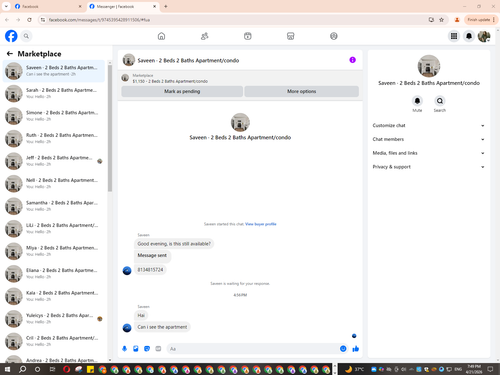The image size is (500, 375).
Task: Open LiLi's conversation in the list
Action: 54,228
